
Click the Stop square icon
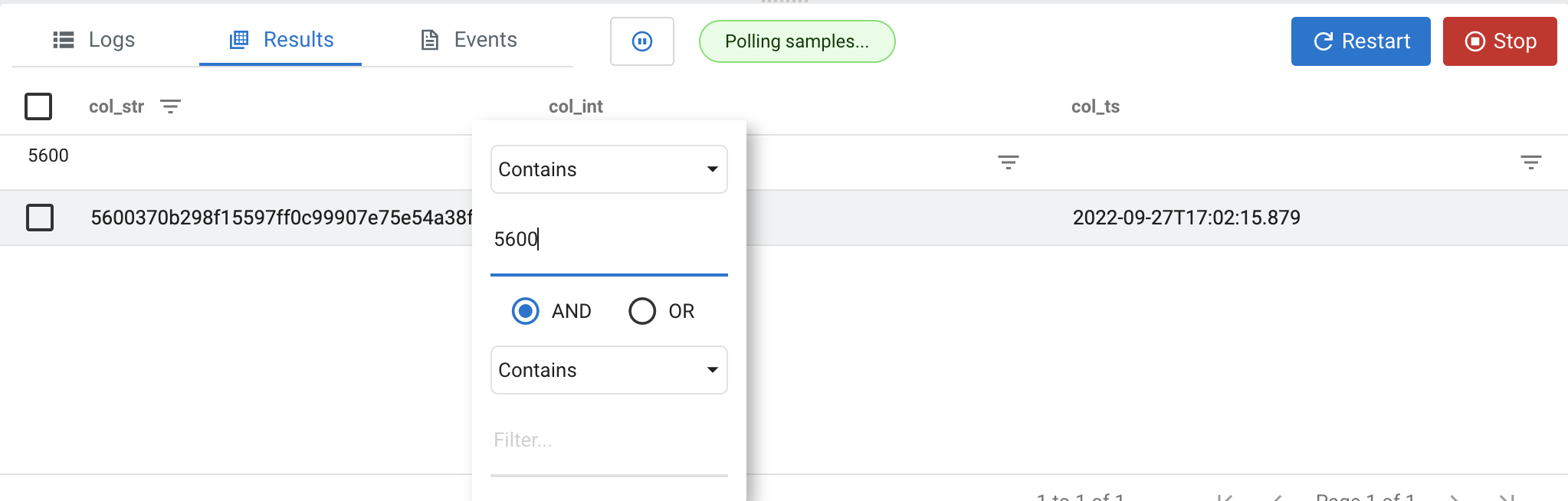(x=1475, y=41)
